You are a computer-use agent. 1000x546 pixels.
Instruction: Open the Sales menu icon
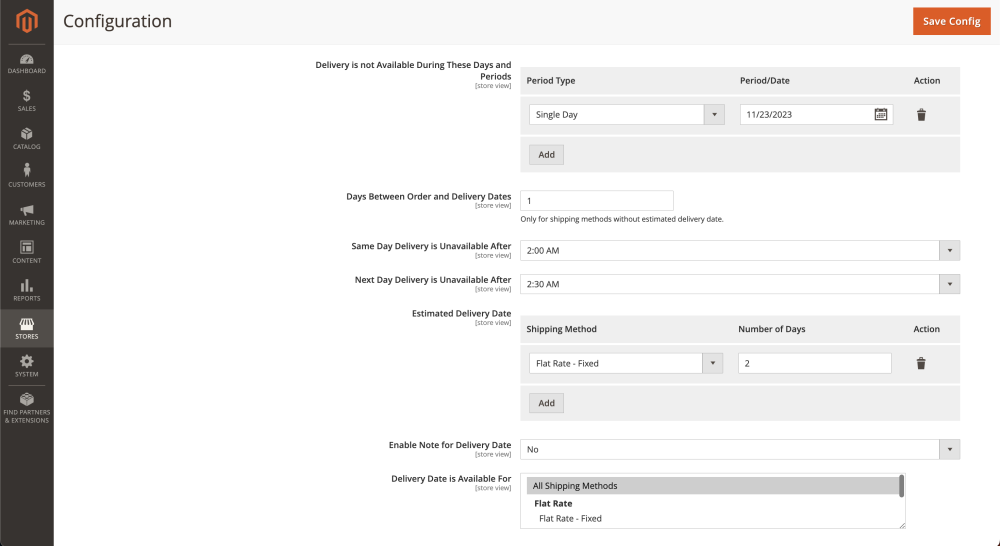tap(27, 96)
